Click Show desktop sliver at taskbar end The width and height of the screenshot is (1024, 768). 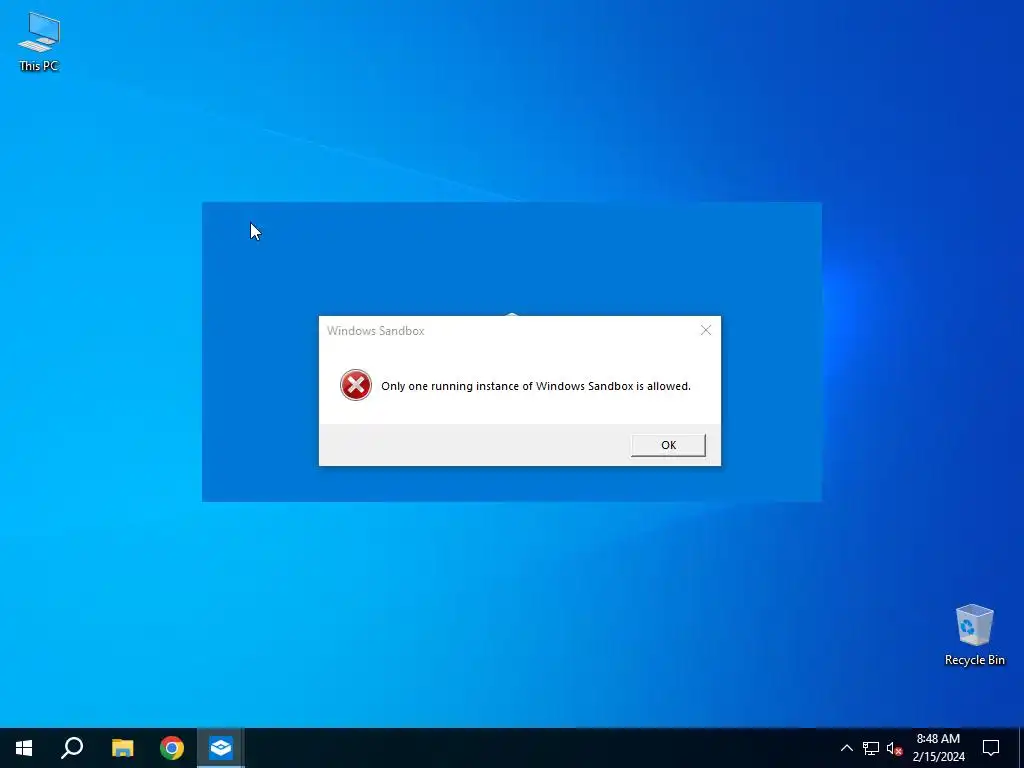tap(1021, 748)
